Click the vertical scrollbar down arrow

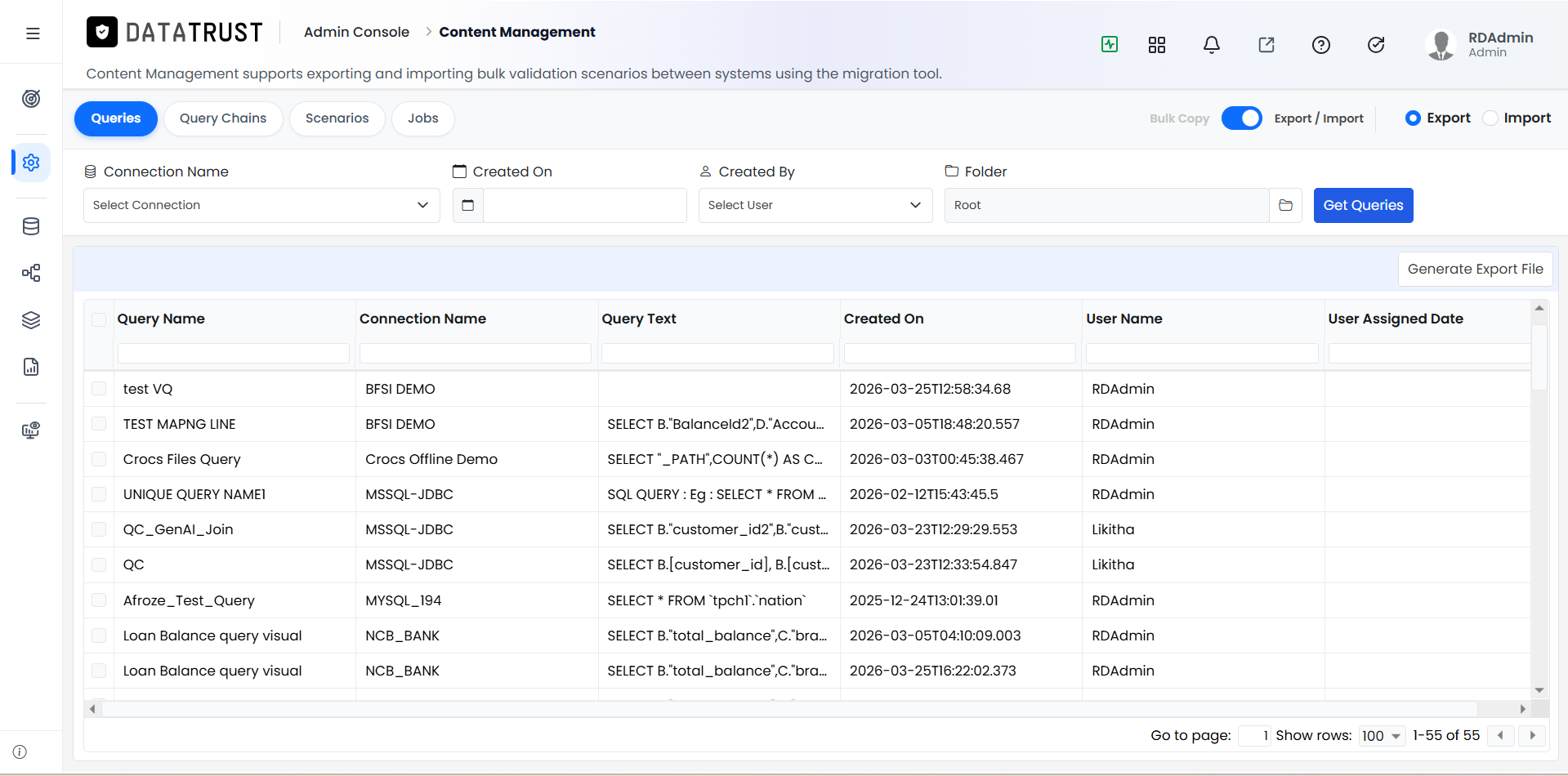tap(1539, 690)
